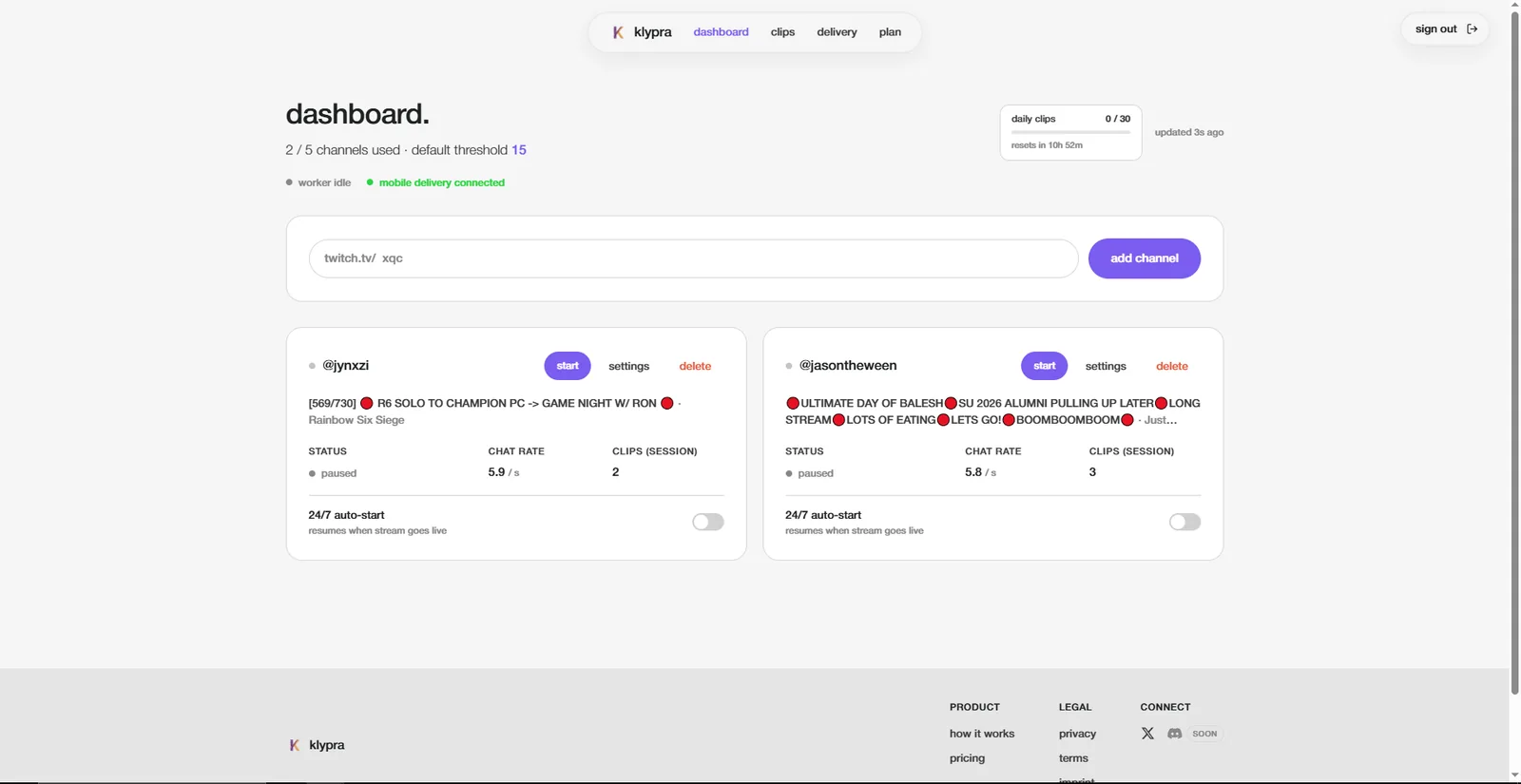Switch to the delivery tab
The image size is (1521, 784).
837,32
